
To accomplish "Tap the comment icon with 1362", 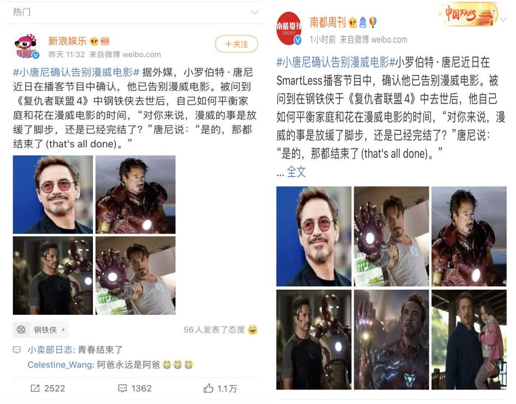I will [x=122, y=388].
